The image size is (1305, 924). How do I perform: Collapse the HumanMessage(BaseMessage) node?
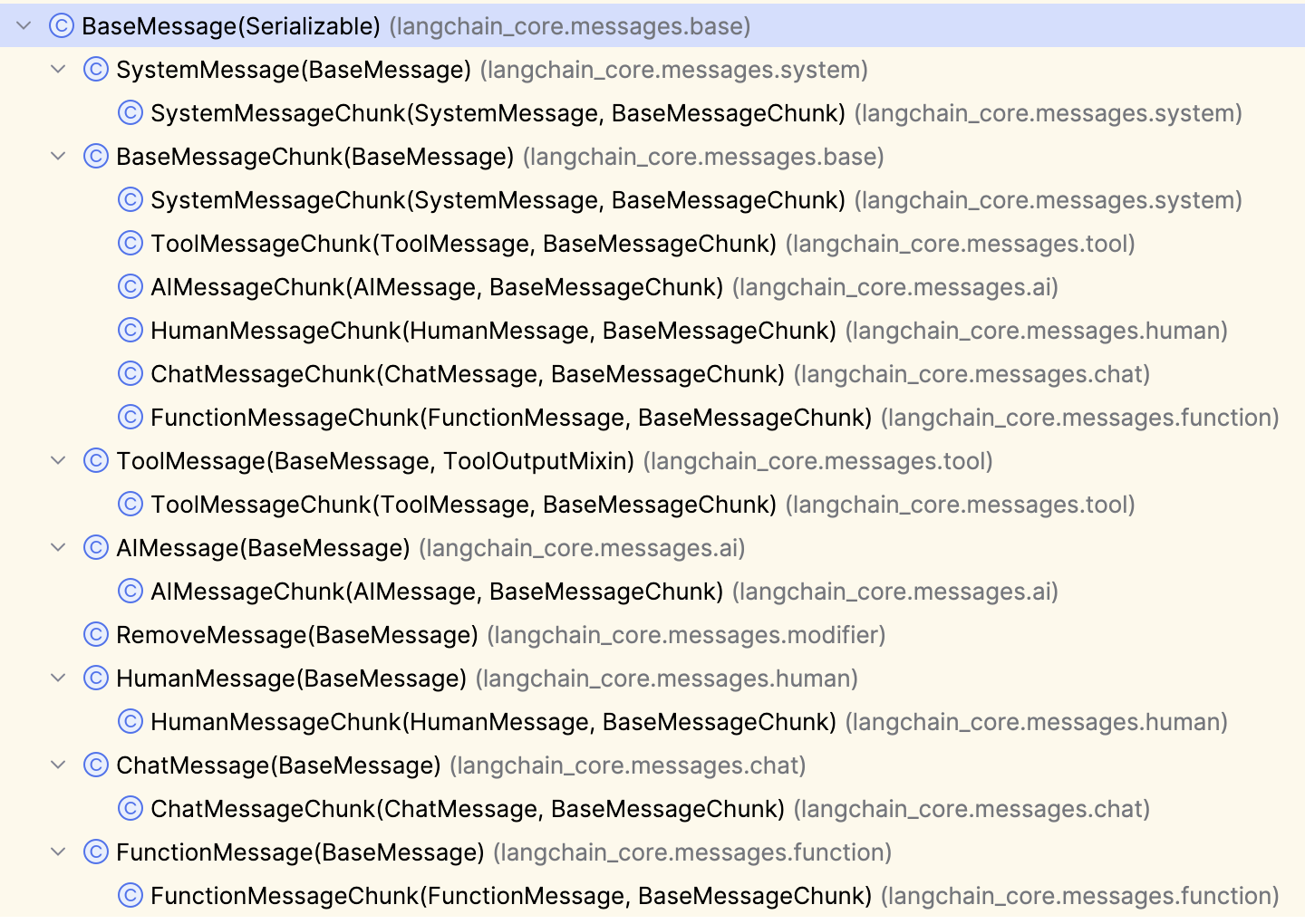59,679
